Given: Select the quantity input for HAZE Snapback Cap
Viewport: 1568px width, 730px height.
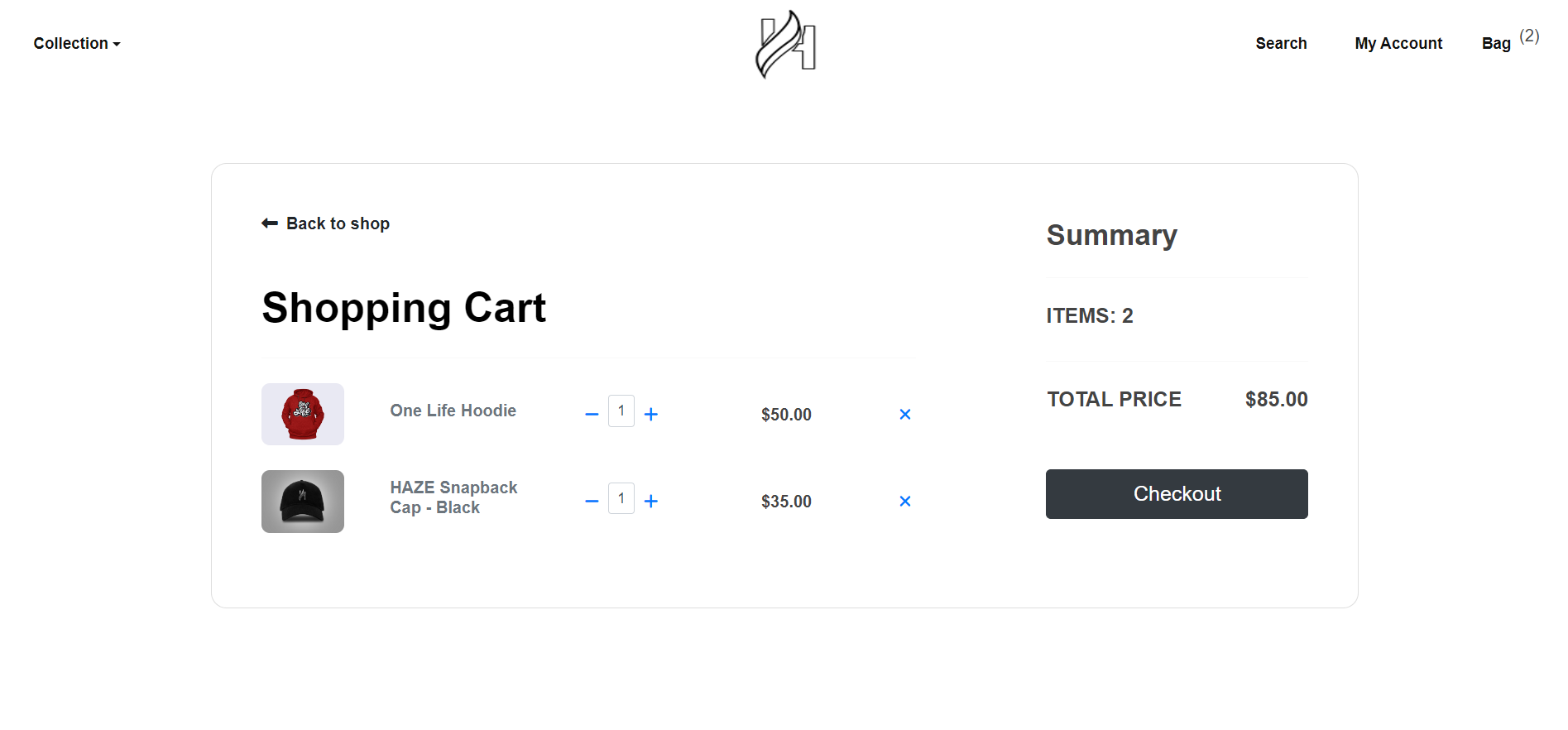Looking at the screenshot, I should [621, 498].
